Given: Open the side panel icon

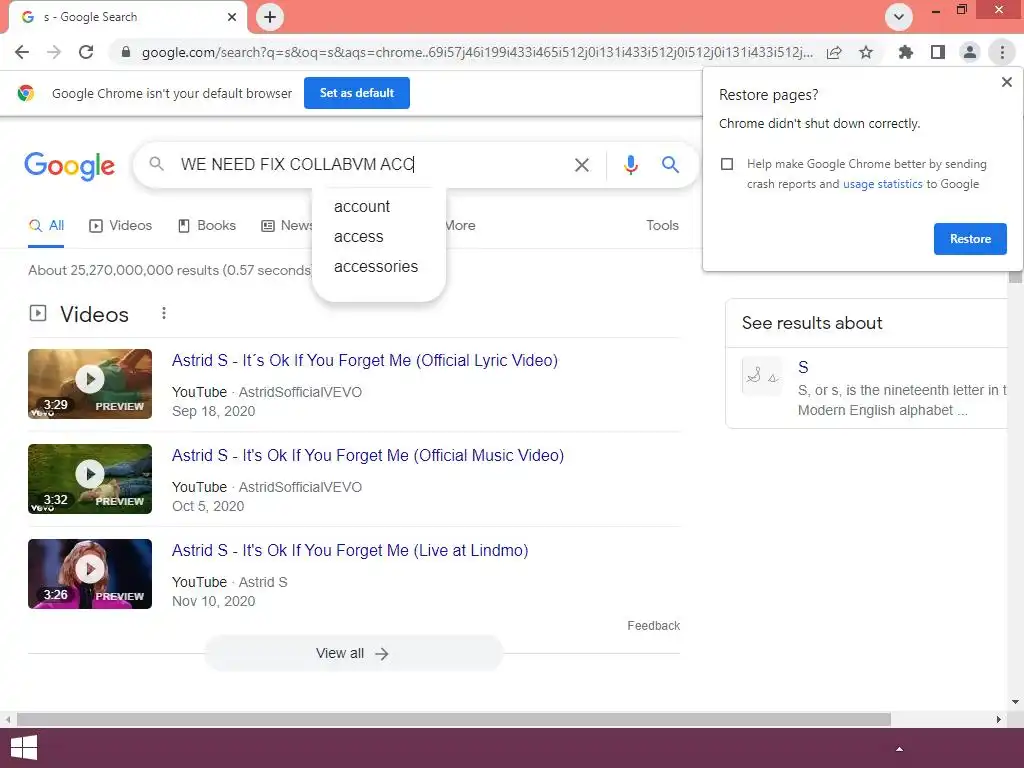Looking at the screenshot, I should pyautogui.click(x=938, y=52).
